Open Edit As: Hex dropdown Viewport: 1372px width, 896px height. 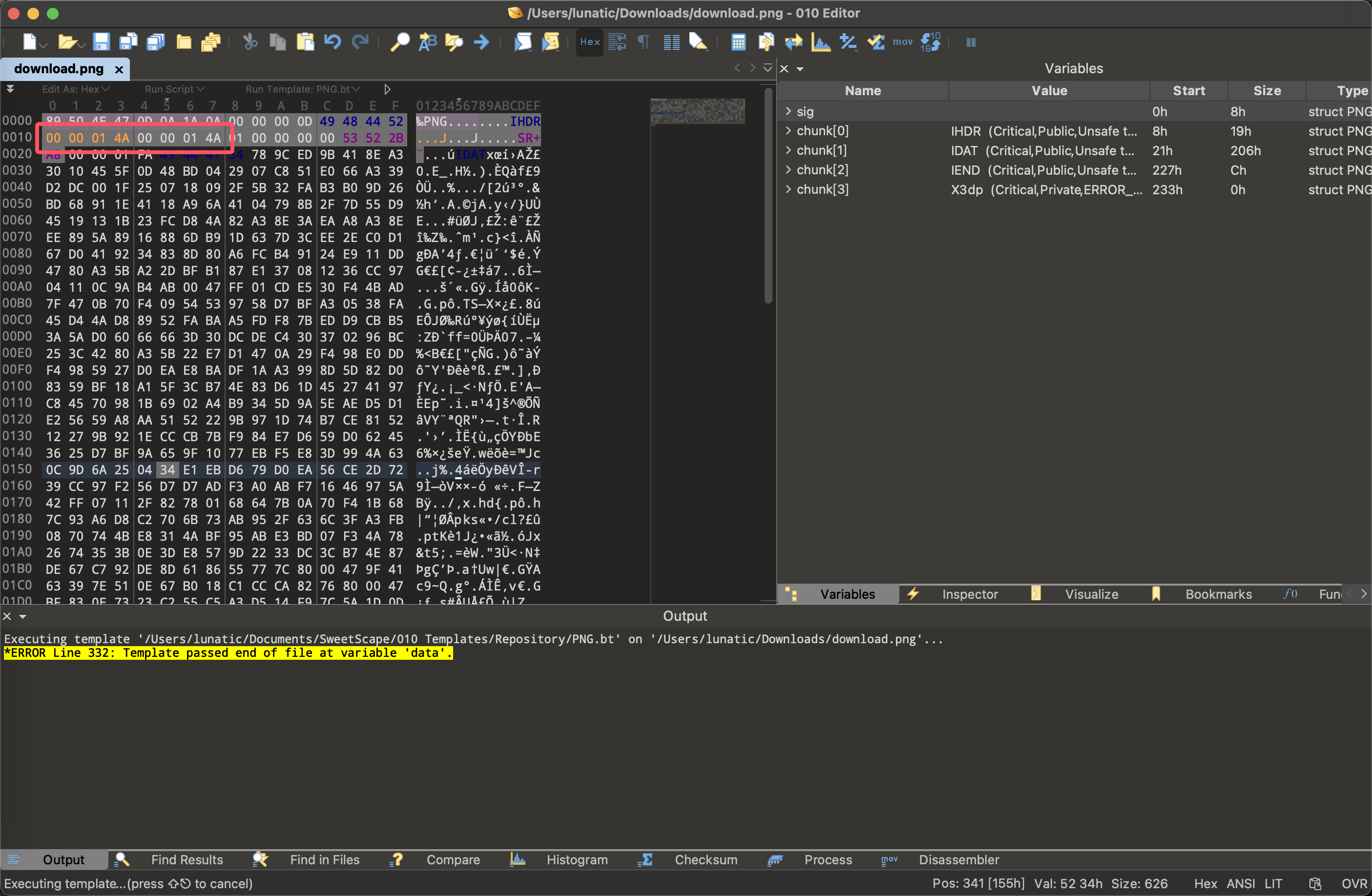(76, 89)
